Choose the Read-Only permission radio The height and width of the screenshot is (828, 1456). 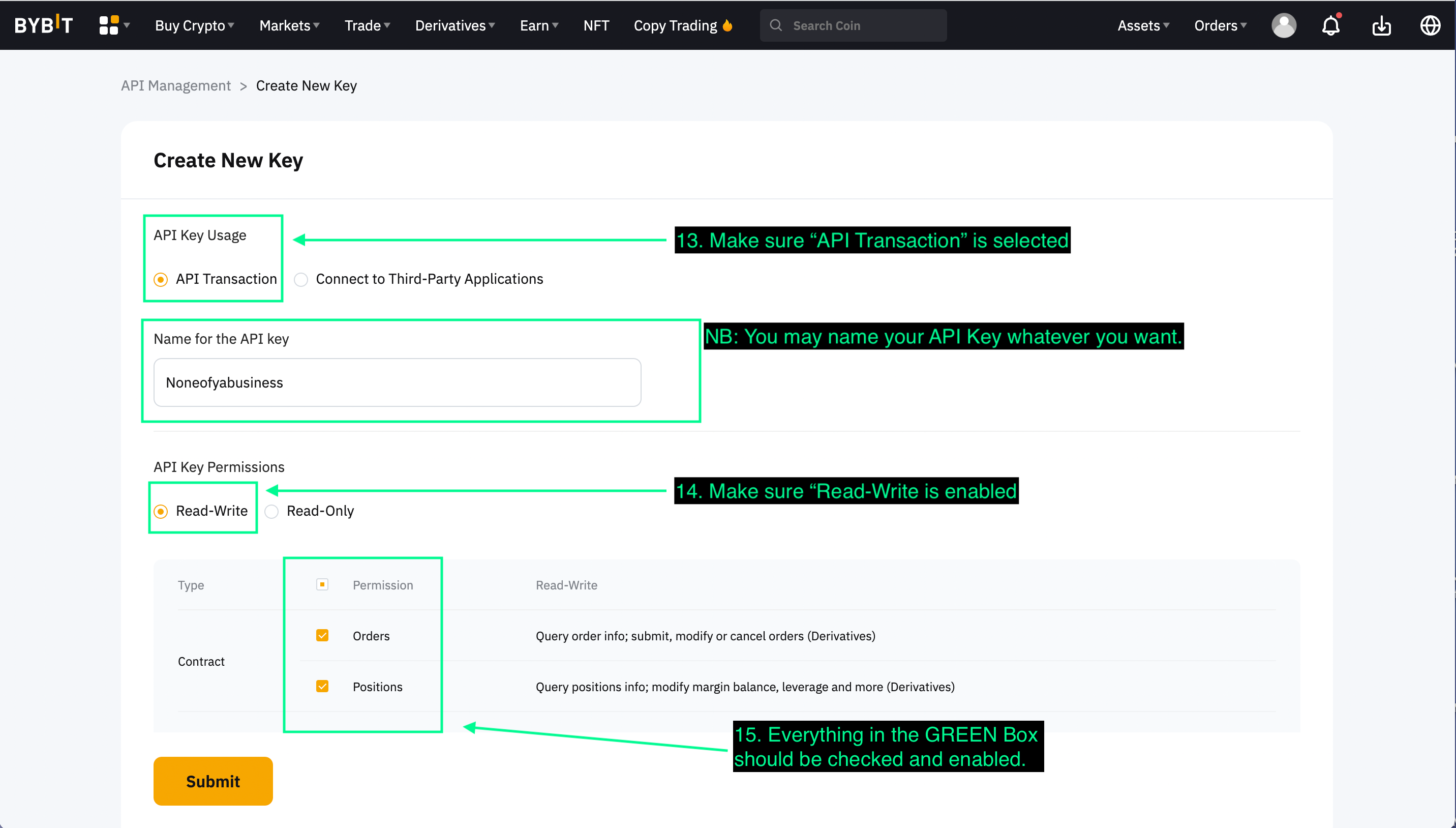(271, 511)
